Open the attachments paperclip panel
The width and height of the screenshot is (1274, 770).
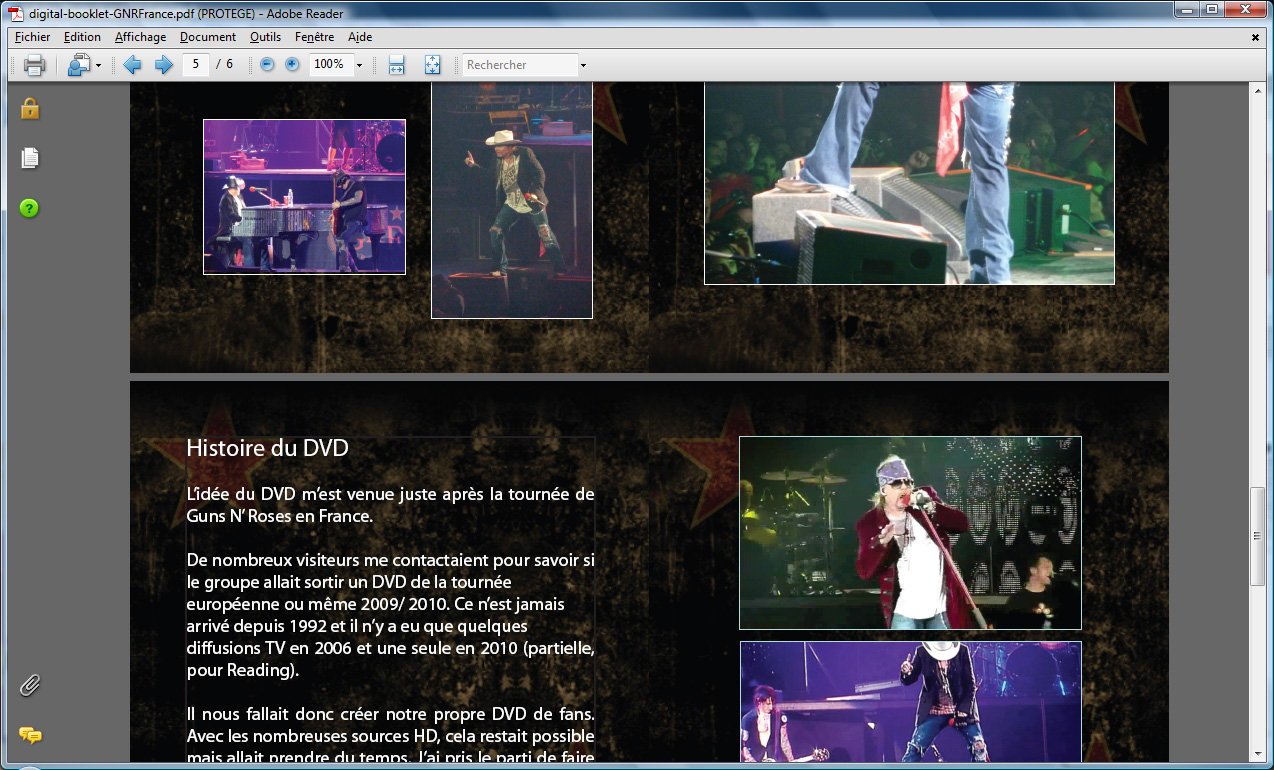point(30,686)
